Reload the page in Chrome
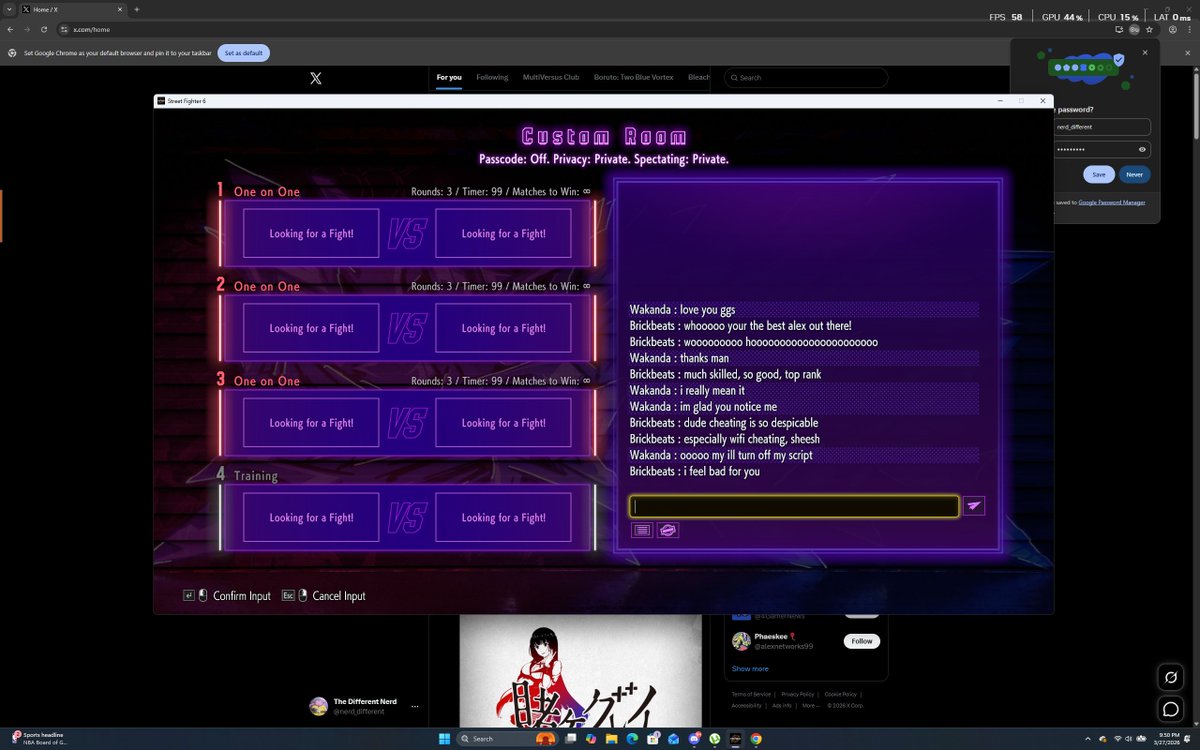The width and height of the screenshot is (1200, 750). coord(43,29)
